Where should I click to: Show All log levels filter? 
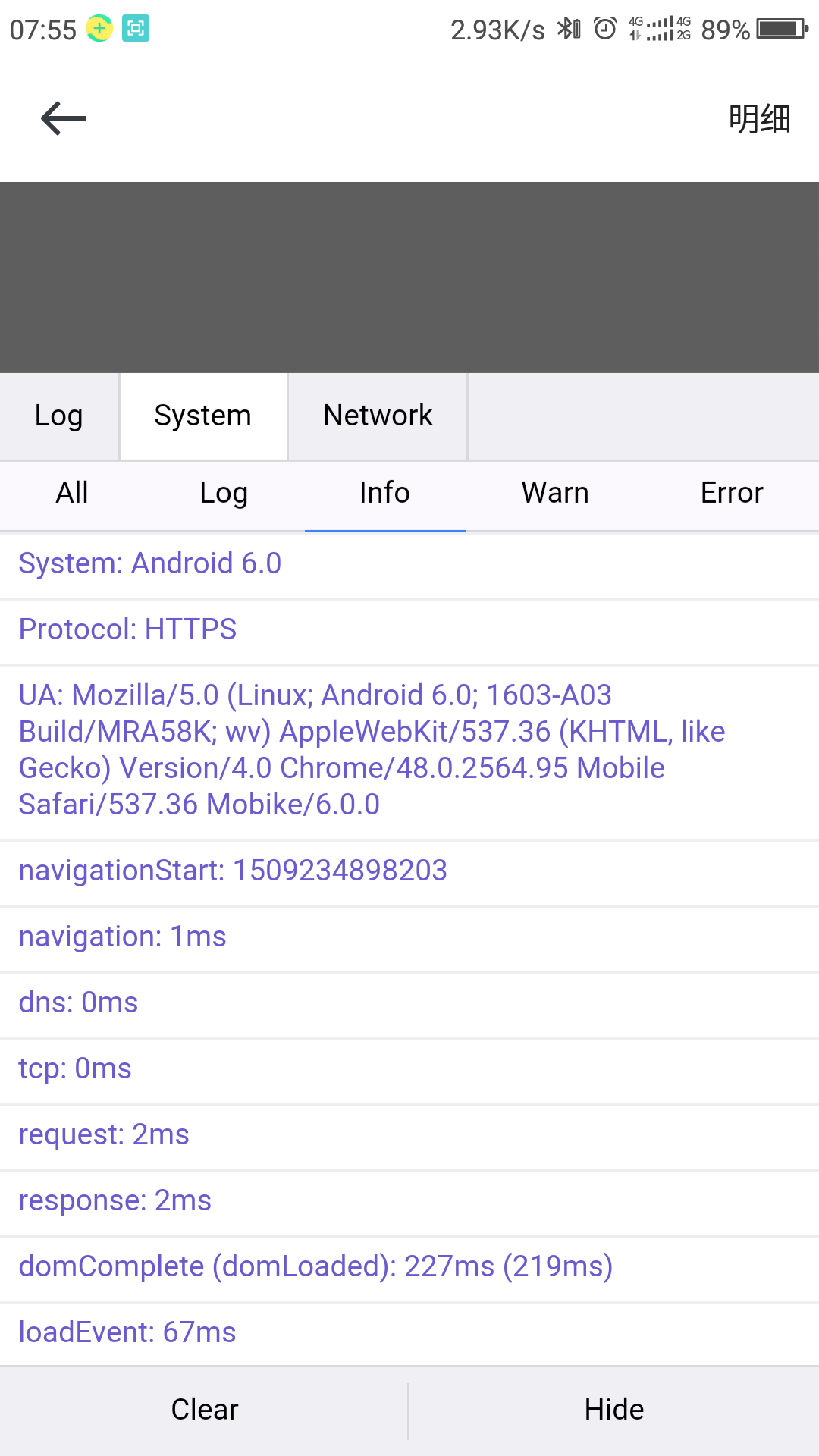click(x=72, y=494)
